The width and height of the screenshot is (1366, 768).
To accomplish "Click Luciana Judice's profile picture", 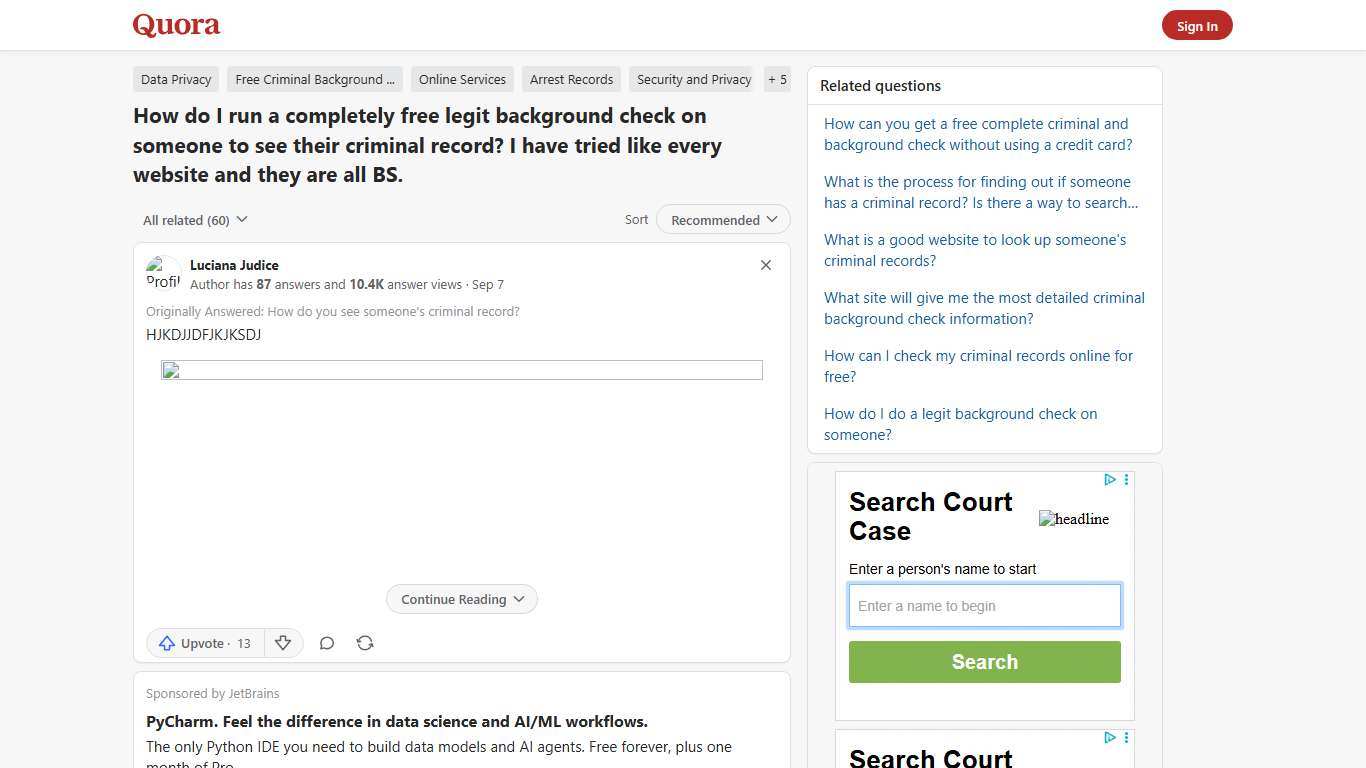I will click(163, 273).
